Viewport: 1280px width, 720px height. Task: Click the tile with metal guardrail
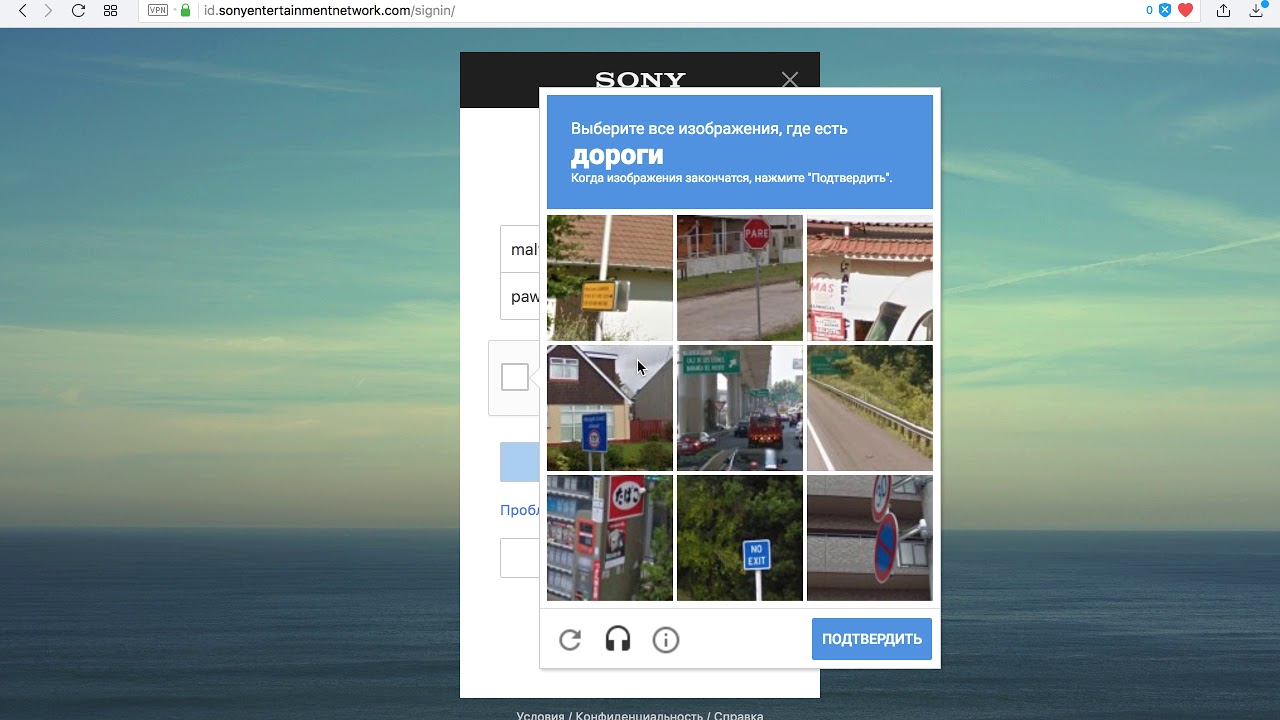pyautogui.click(x=870, y=408)
